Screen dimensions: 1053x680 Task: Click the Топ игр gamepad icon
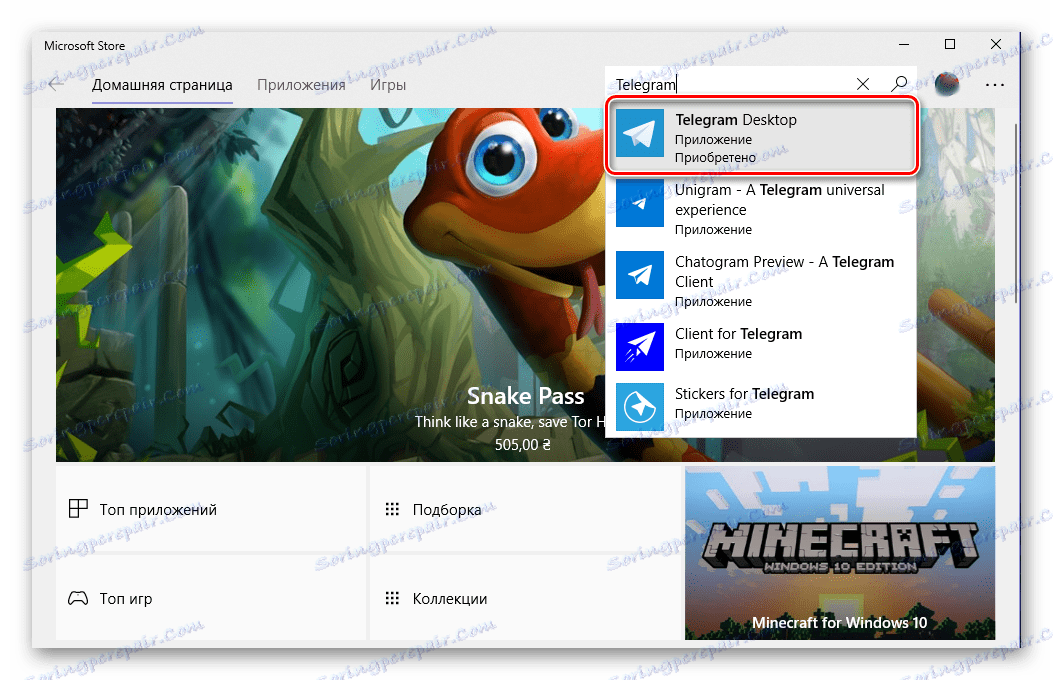78,598
